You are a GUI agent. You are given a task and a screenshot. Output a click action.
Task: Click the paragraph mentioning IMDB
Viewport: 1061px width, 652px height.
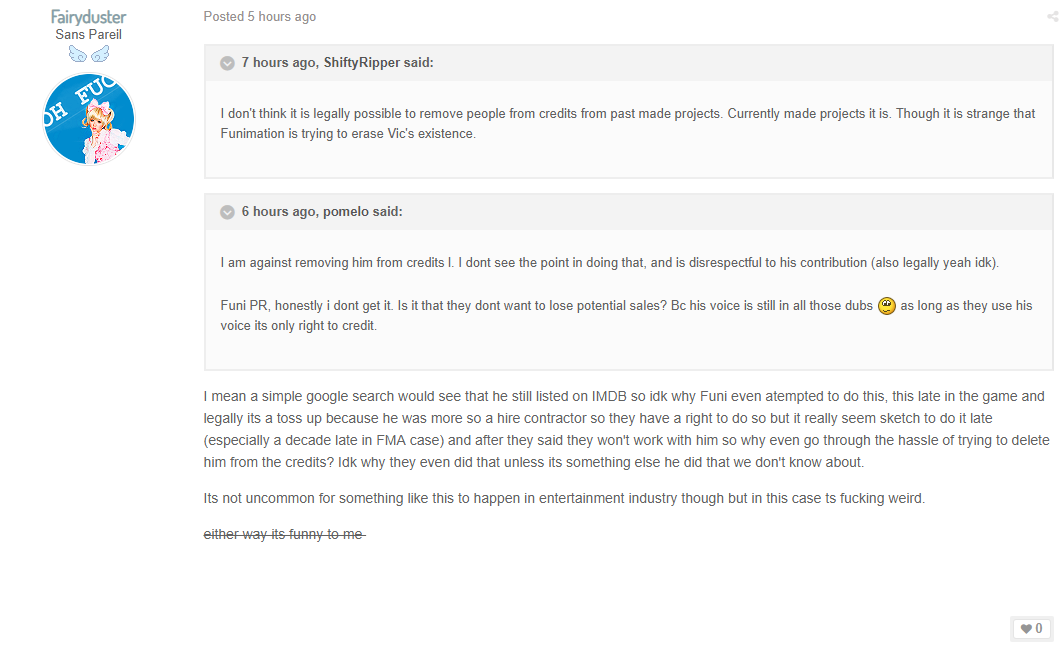pos(627,429)
